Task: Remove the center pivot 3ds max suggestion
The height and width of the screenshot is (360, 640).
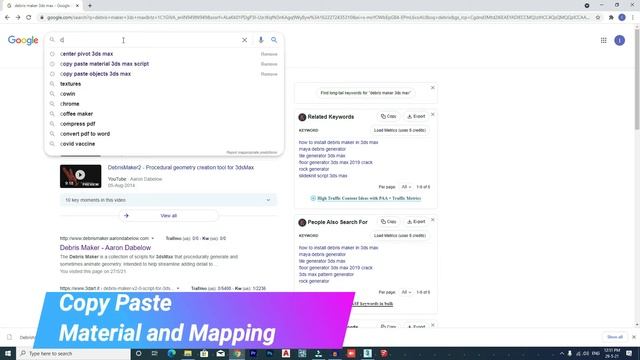Action: tap(269, 54)
